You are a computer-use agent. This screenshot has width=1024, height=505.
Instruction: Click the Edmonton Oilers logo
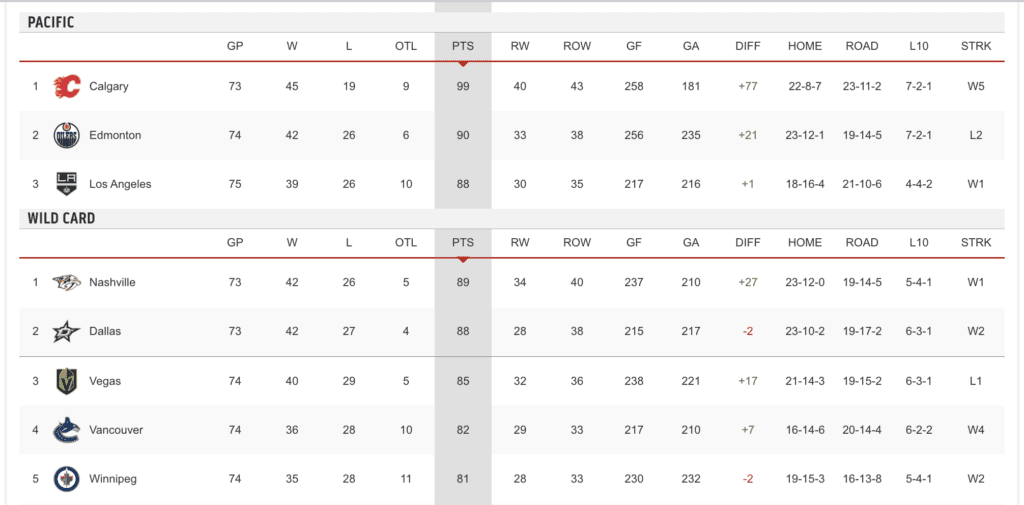point(67,135)
